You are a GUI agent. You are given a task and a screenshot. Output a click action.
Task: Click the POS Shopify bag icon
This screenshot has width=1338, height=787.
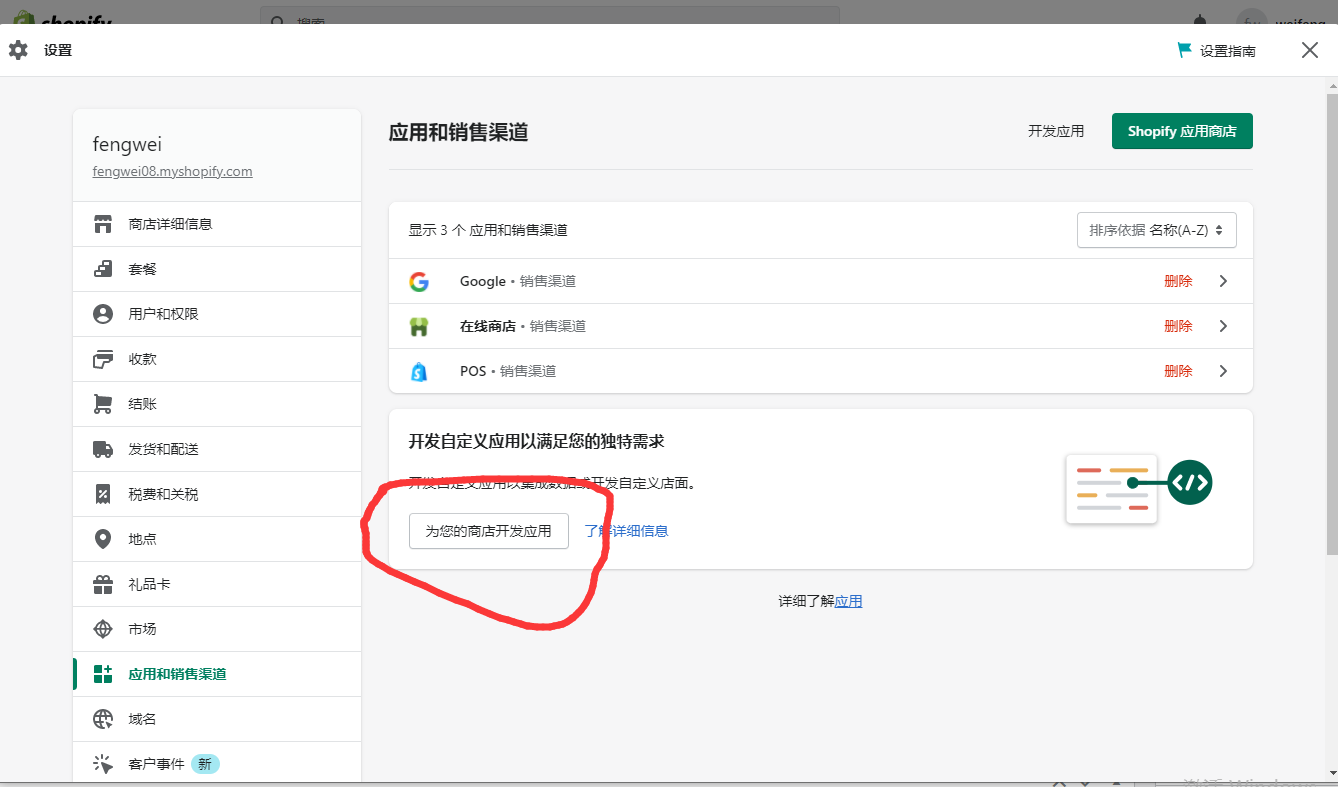[419, 372]
